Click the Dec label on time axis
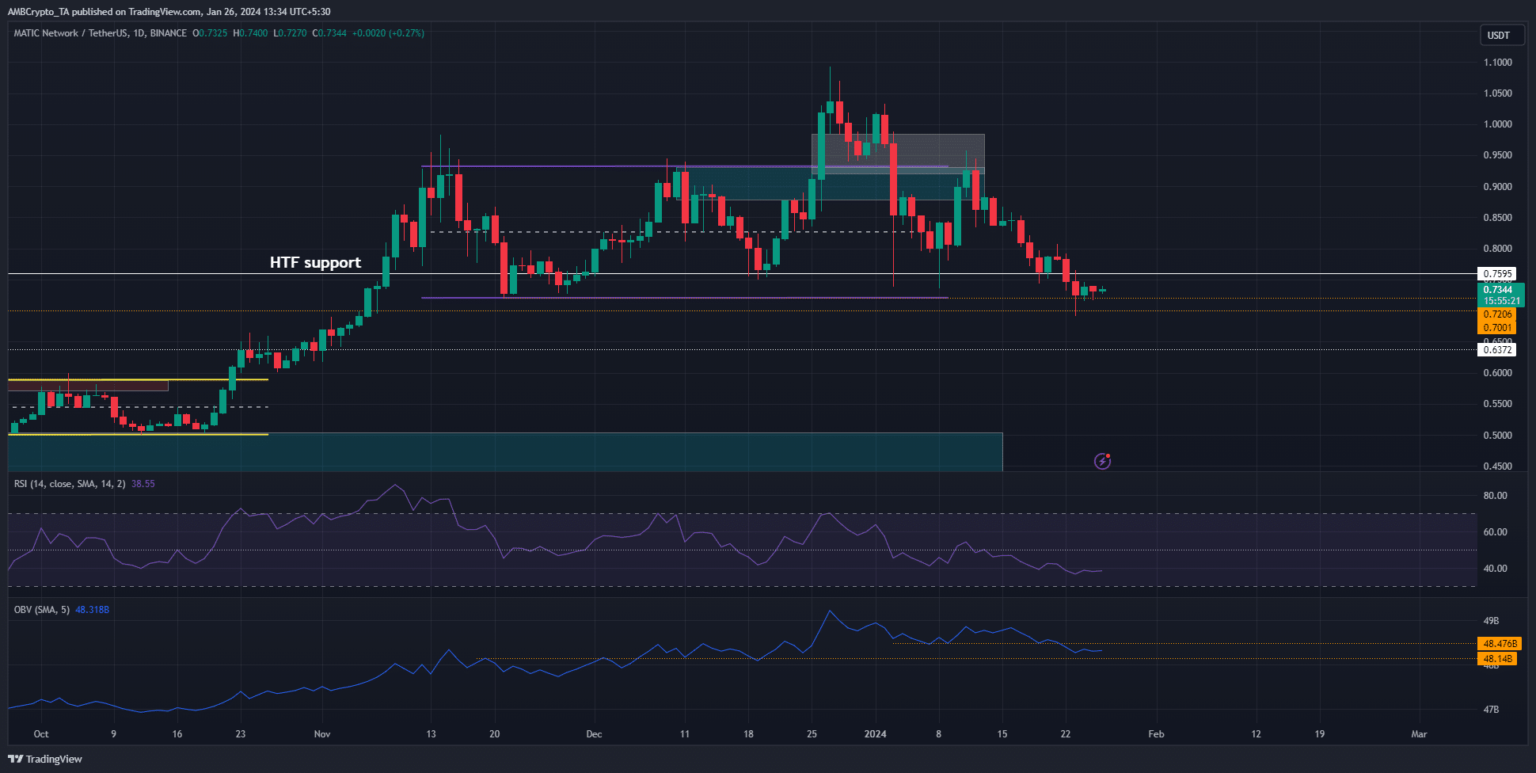The height and width of the screenshot is (773, 1536). (x=593, y=733)
